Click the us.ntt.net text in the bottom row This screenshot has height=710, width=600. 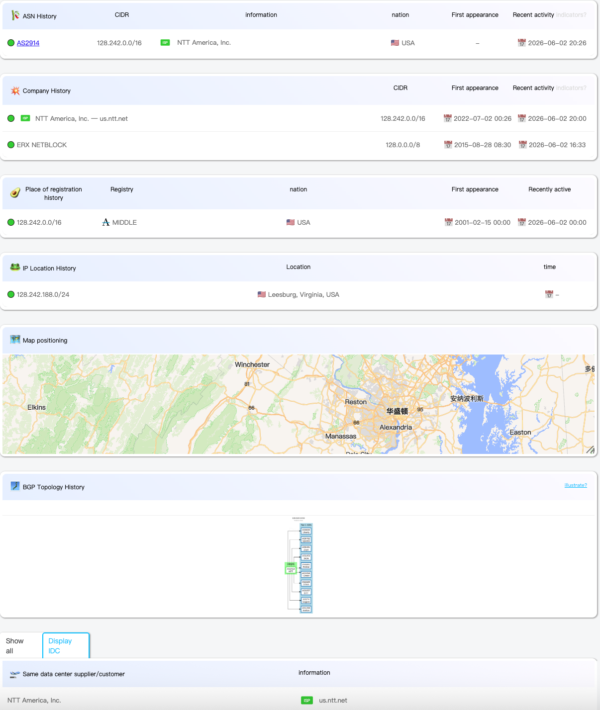pos(333,700)
